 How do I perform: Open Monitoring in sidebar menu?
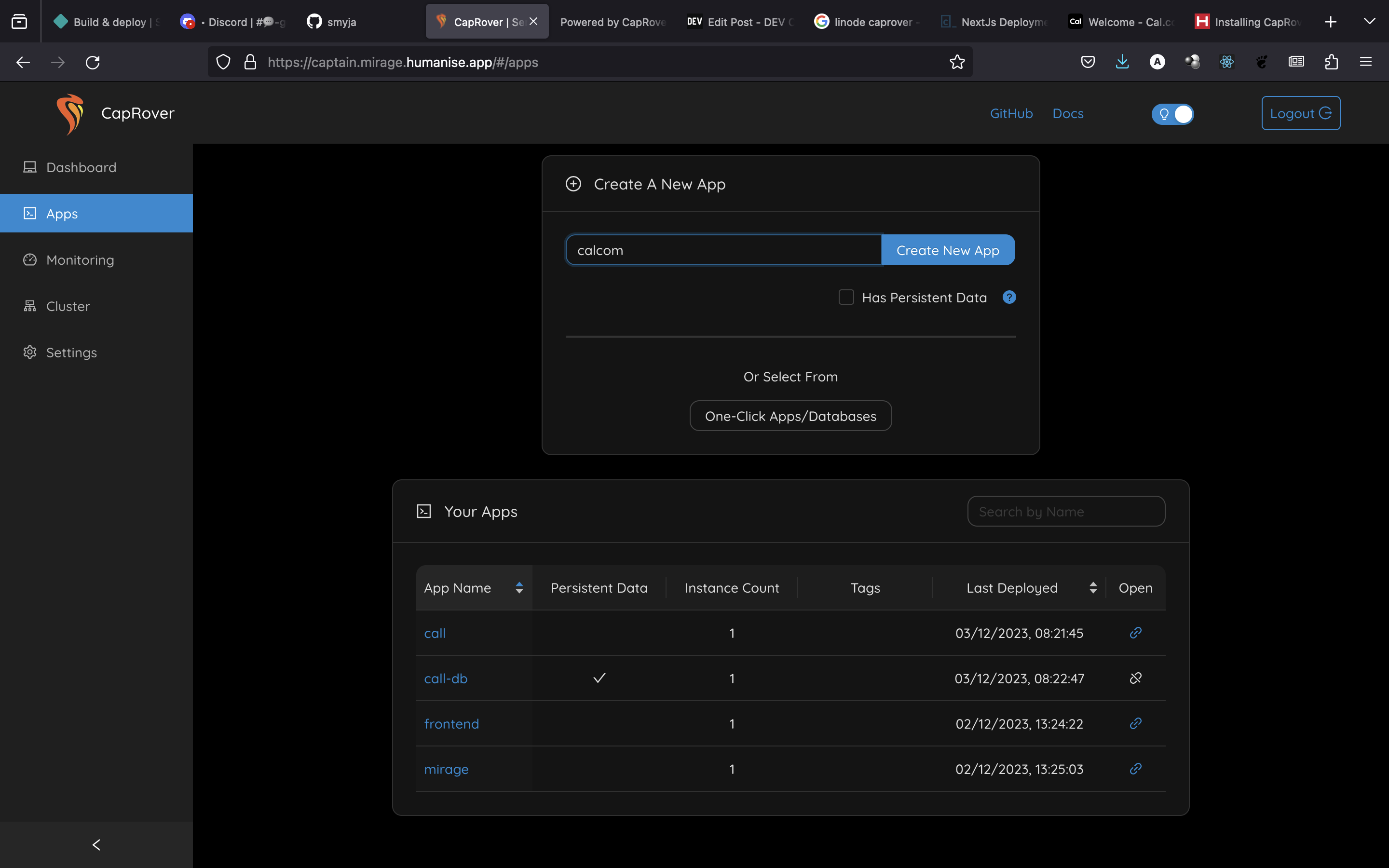81,260
